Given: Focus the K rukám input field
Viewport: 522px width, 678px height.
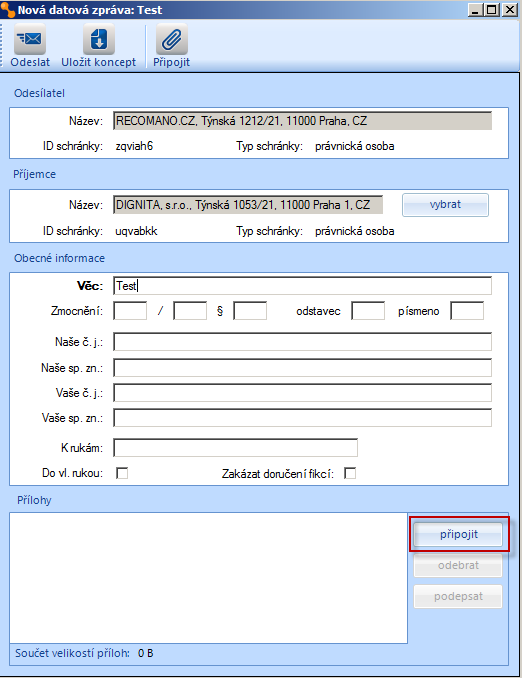Looking at the screenshot, I should pos(235,448).
